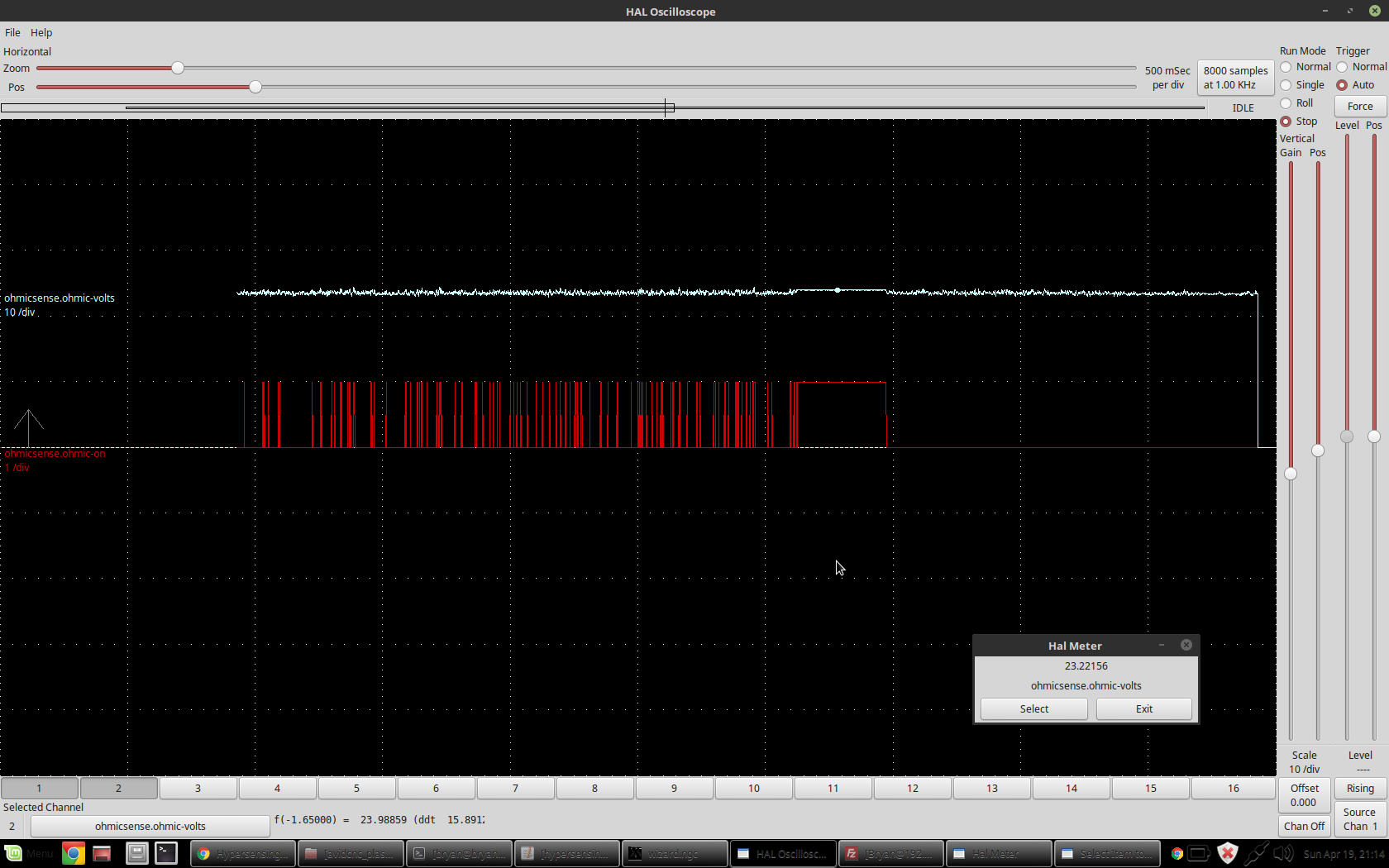
Task: Switch to FileZilla Bryan@192 window in taskbar
Action: coord(890,854)
